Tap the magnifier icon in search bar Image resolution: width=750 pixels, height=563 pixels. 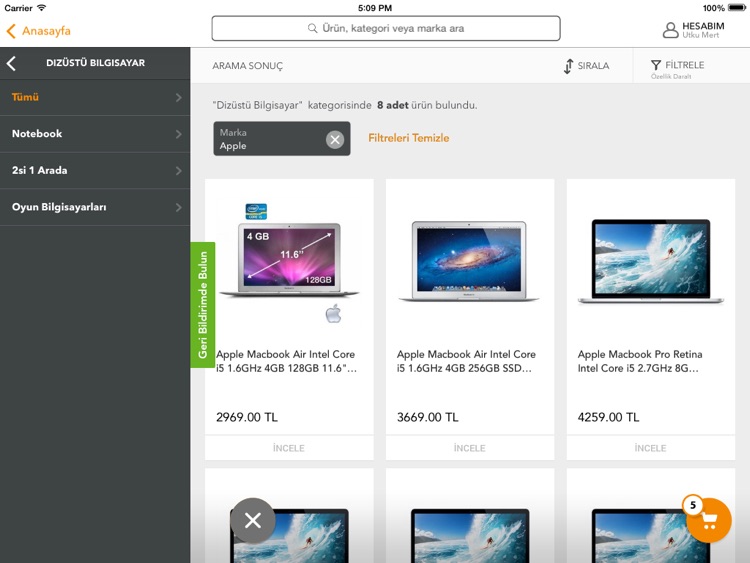pos(312,28)
